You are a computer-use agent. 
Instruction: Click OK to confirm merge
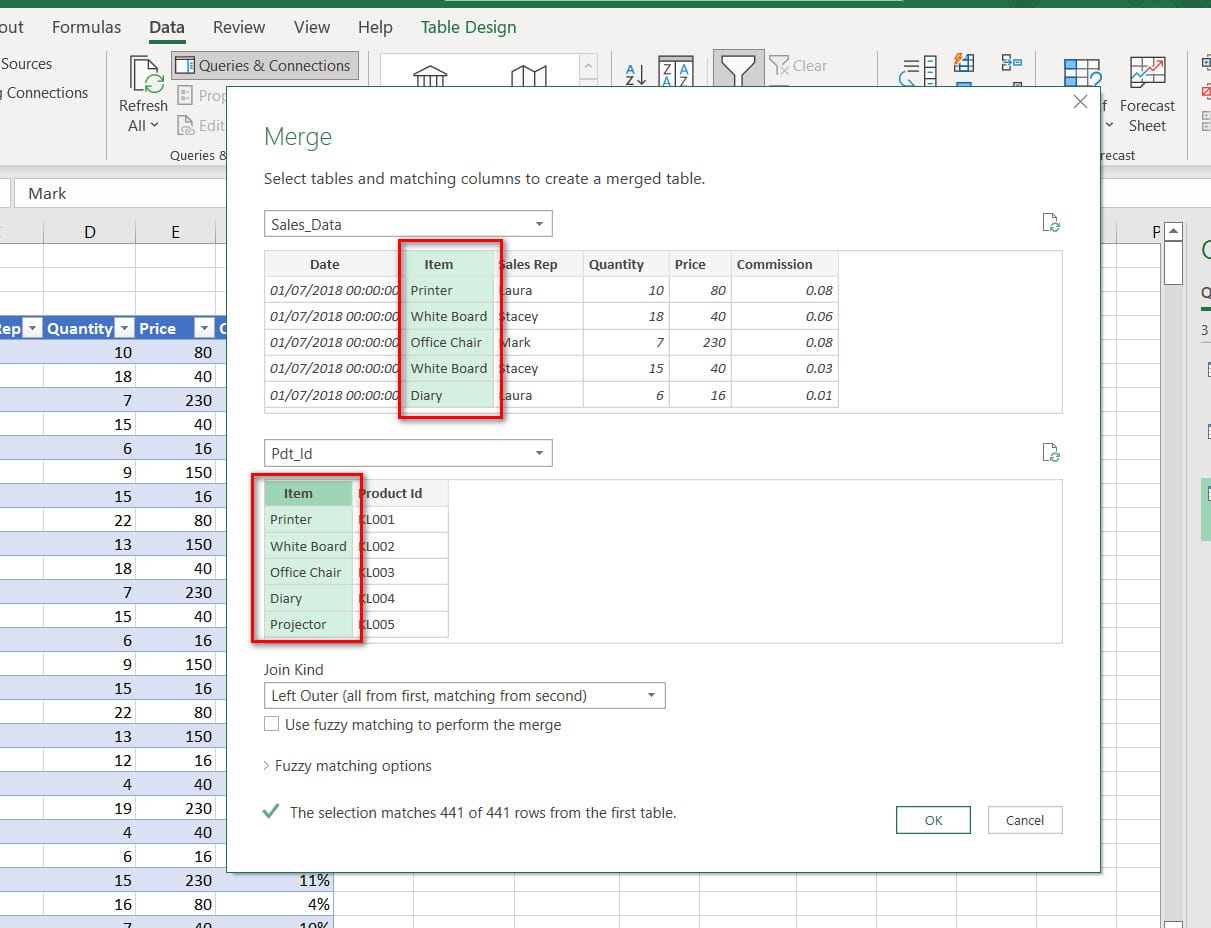tap(933, 820)
